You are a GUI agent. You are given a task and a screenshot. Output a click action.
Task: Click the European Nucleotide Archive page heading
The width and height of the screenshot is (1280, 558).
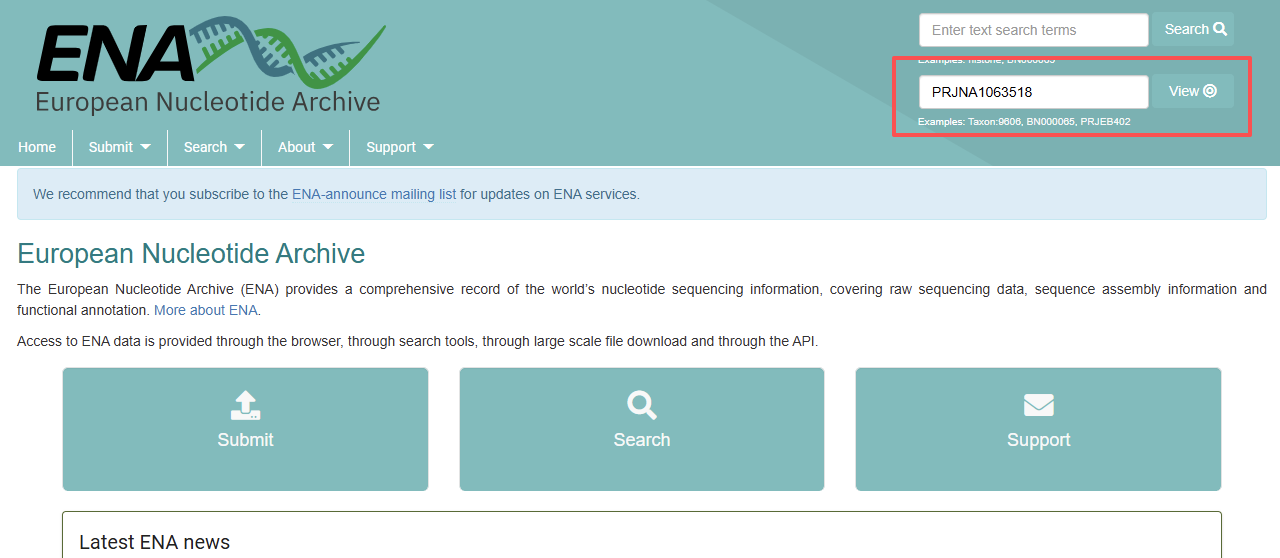click(191, 253)
